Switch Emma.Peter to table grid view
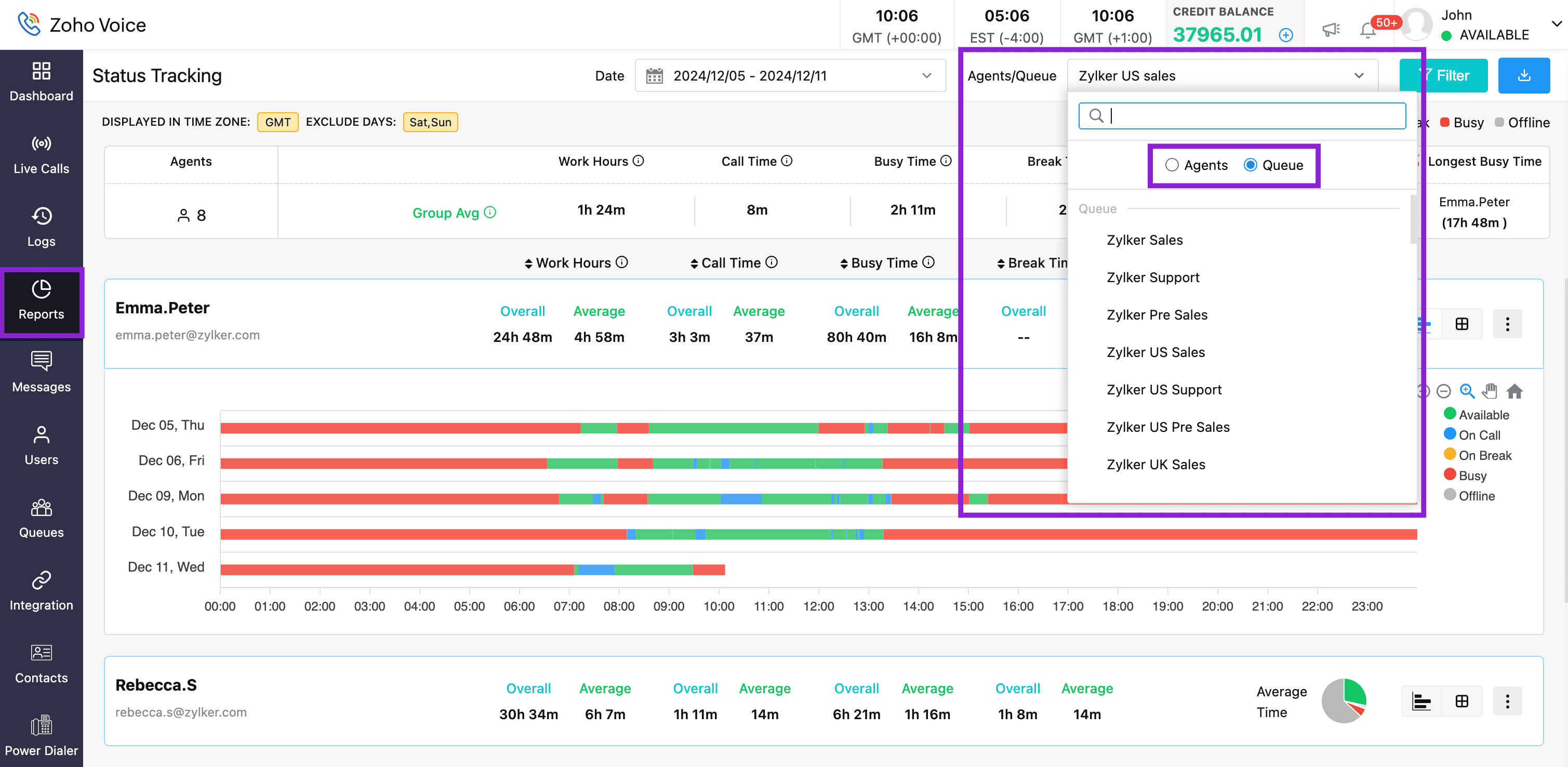Viewport: 1568px width, 767px height. coord(1461,324)
